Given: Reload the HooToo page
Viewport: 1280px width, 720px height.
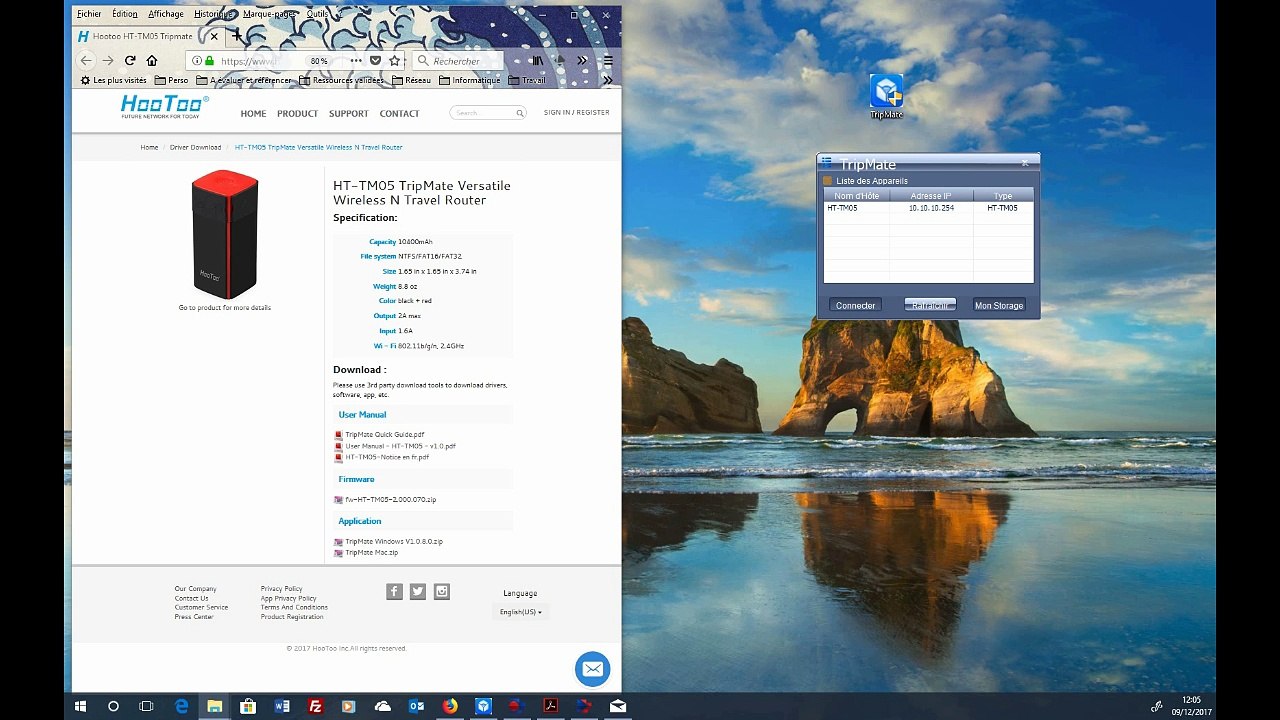Looking at the screenshot, I should pyautogui.click(x=130, y=61).
